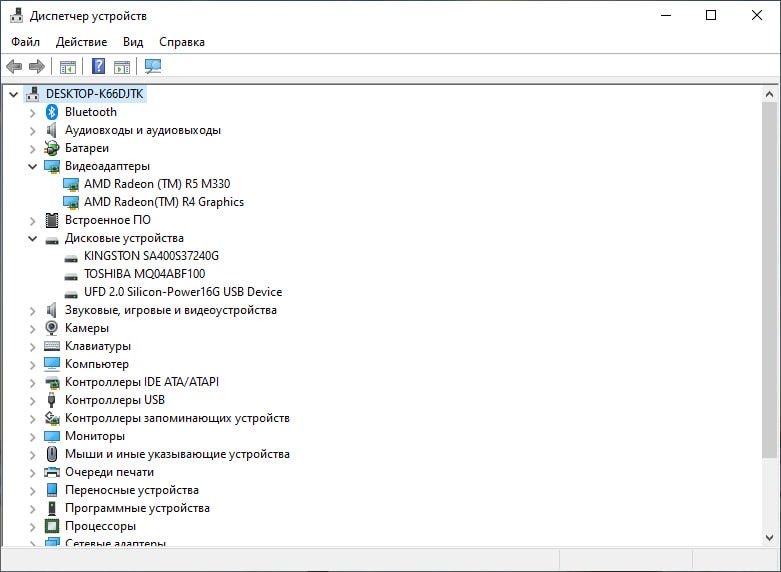Click the blue Help question-mark toolbar icon

click(99, 66)
